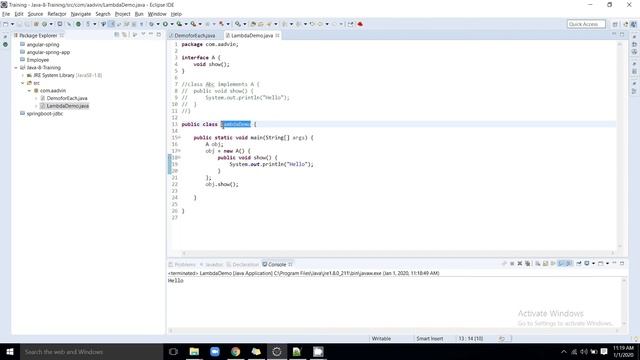Collapse the Java-8-Training project
The image size is (640, 360).
16,68
